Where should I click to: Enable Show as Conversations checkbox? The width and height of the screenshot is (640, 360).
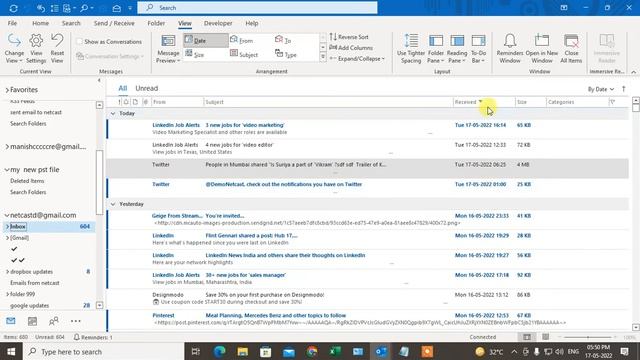80,42
